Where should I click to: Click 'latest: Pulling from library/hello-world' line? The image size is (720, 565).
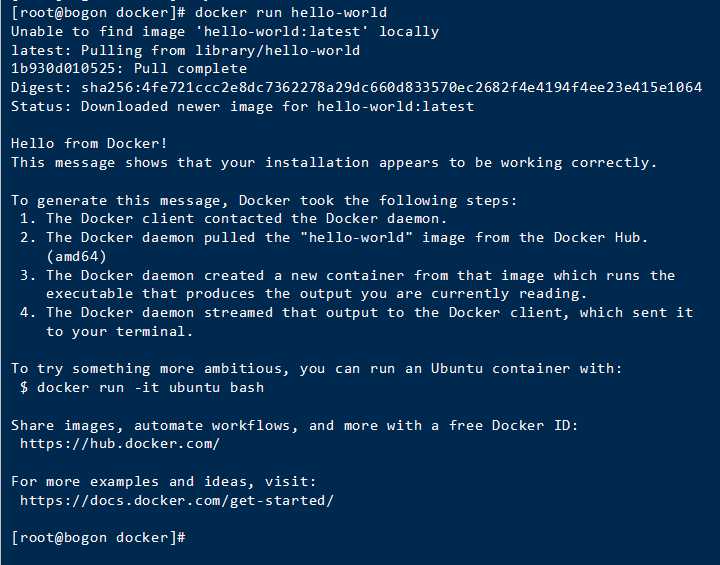click(186, 50)
